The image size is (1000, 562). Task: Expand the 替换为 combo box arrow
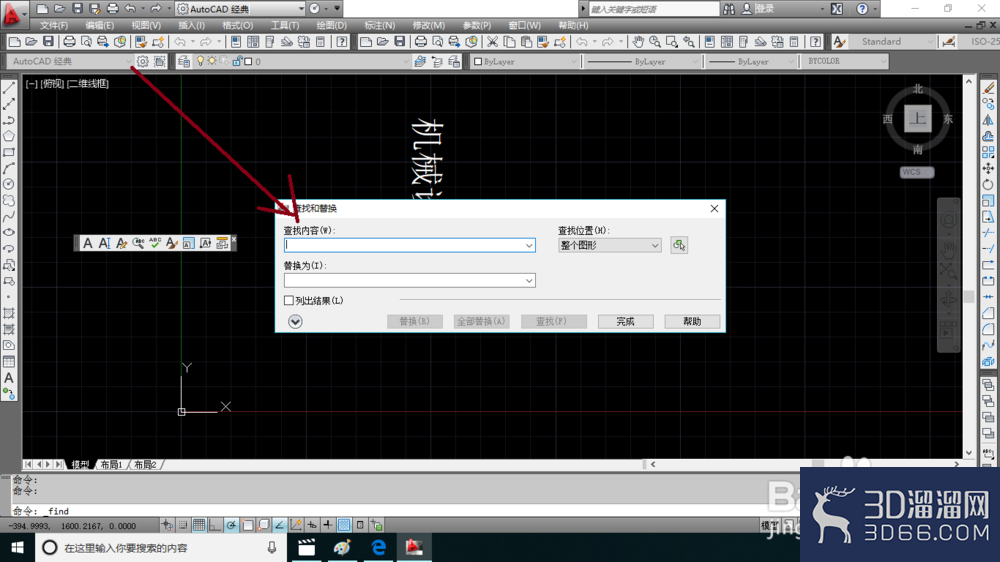(529, 281)
